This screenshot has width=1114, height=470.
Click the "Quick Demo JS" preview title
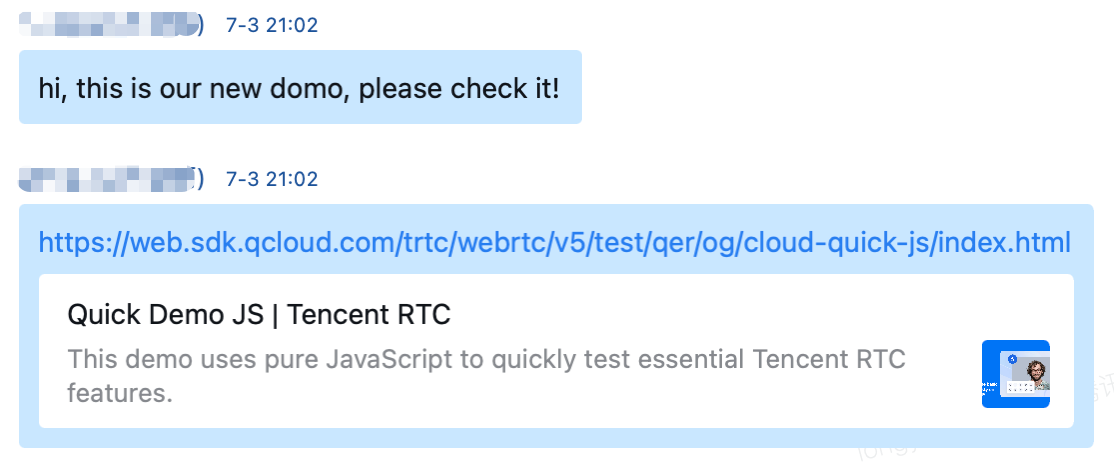coord(259,315)
